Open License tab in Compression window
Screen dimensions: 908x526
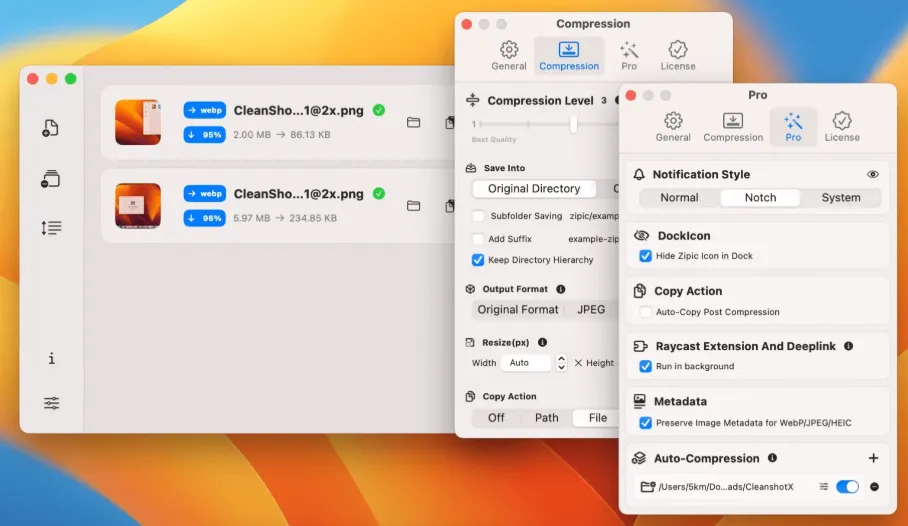pos(678,56)
